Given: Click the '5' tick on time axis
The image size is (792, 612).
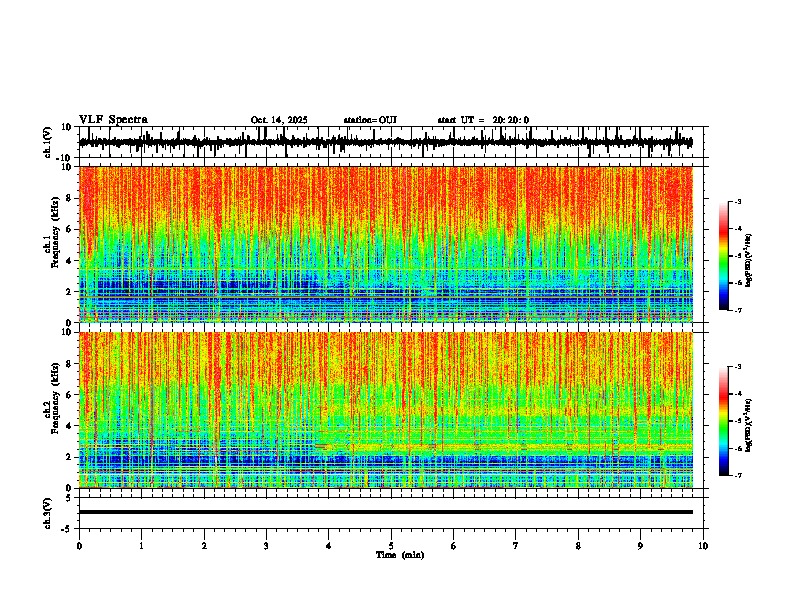Looking at the screenshot, I should pyautogui.click(x=391, y=546).
